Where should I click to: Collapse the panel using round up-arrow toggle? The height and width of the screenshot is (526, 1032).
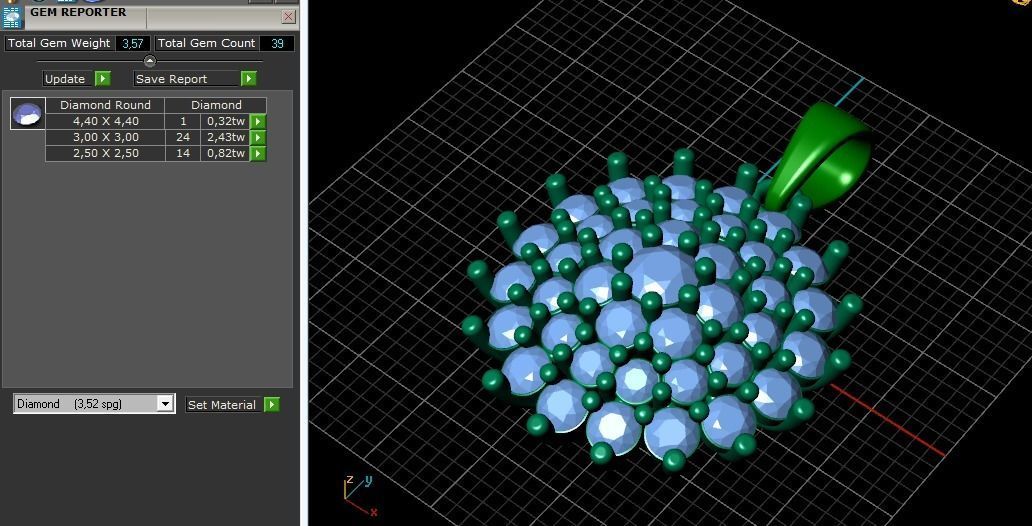coord(149,61)
